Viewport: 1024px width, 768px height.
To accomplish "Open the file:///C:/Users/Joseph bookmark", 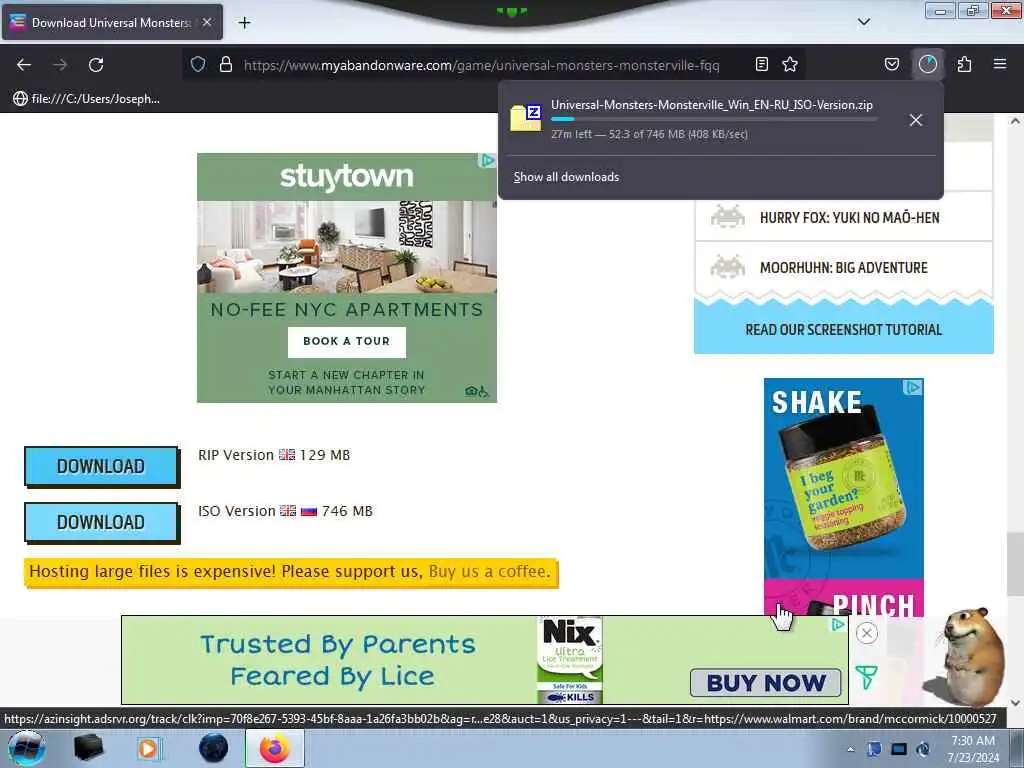I will [86, 99].
